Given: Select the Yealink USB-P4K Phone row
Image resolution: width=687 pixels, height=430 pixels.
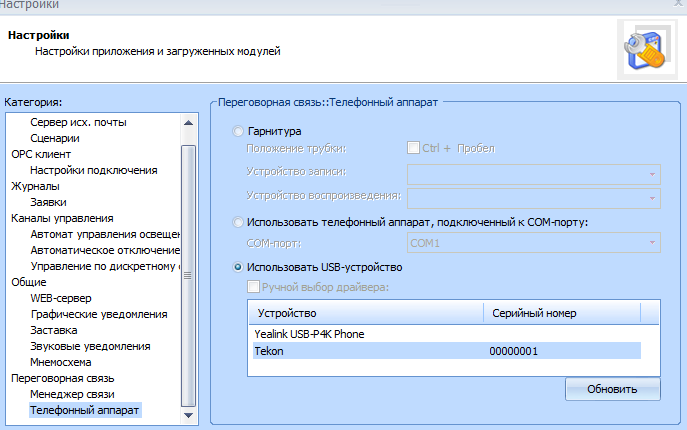Looking at the screenshot, I should [310, 333].
